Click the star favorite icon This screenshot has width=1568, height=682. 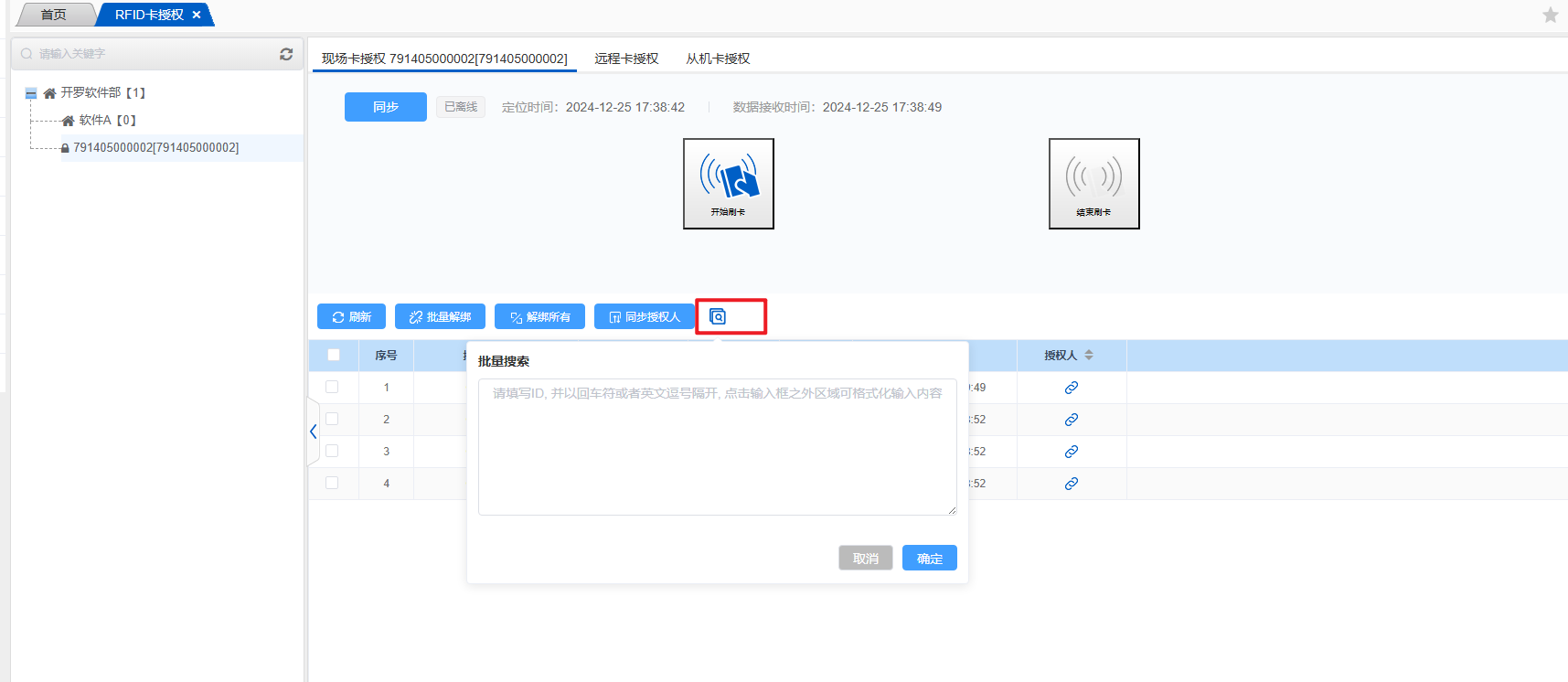(1550, 15)
